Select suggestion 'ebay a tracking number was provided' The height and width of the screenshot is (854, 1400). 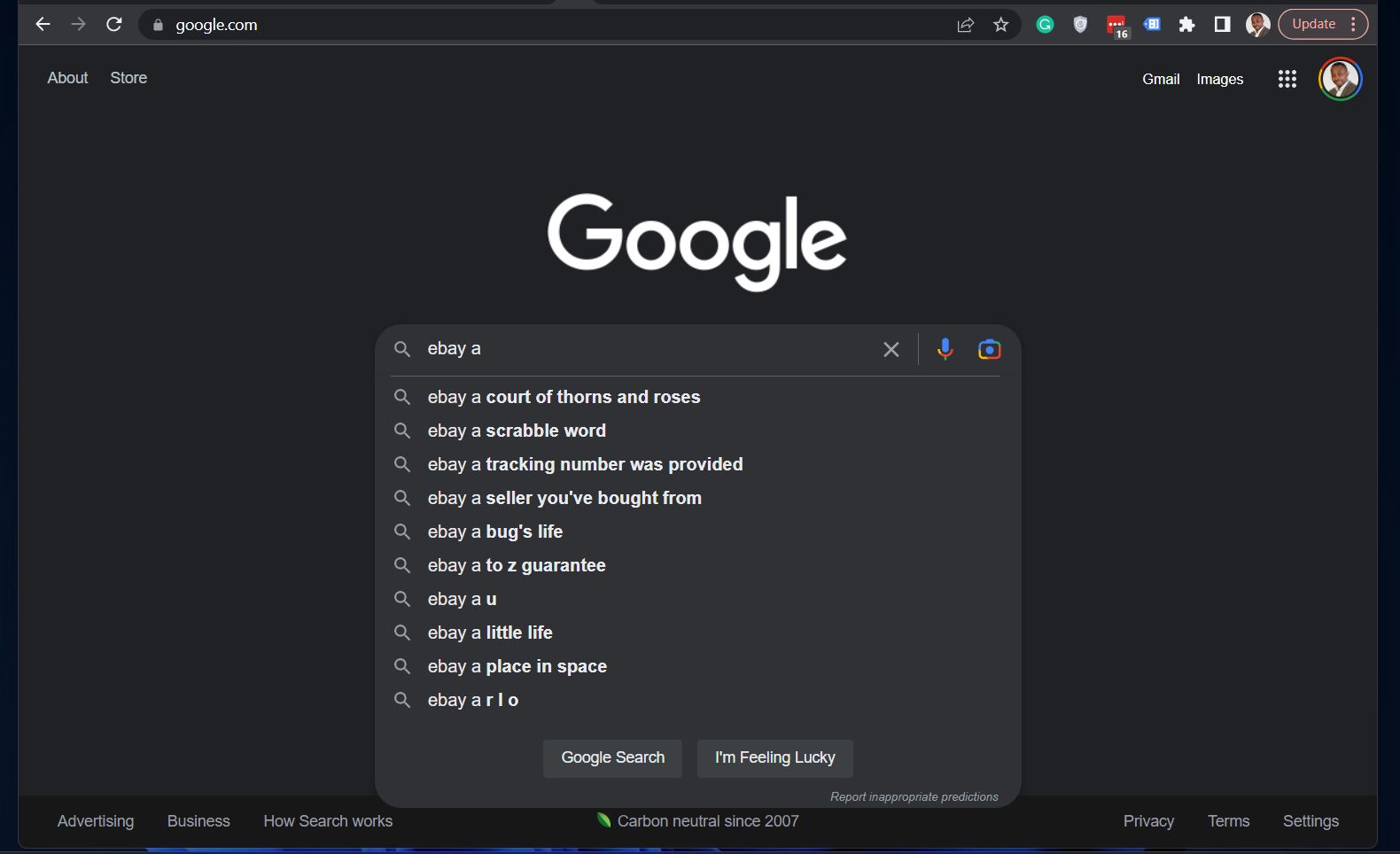point(698,464)
